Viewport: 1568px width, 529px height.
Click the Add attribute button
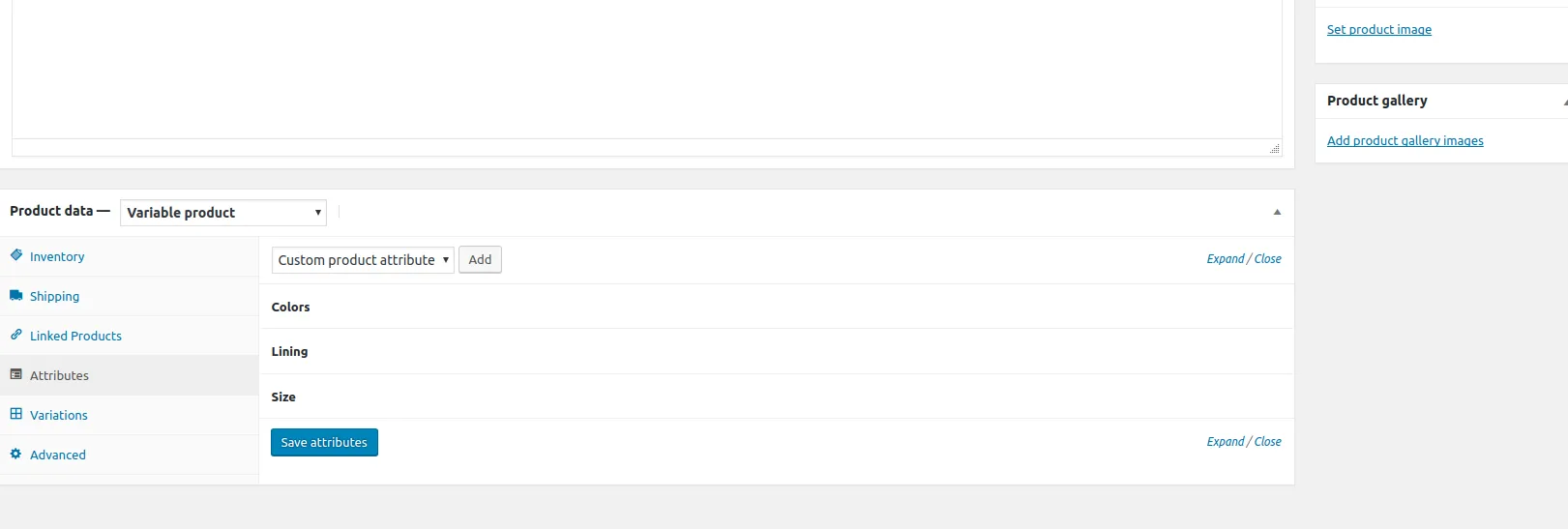pyautogui.click(x=480, y=260)
